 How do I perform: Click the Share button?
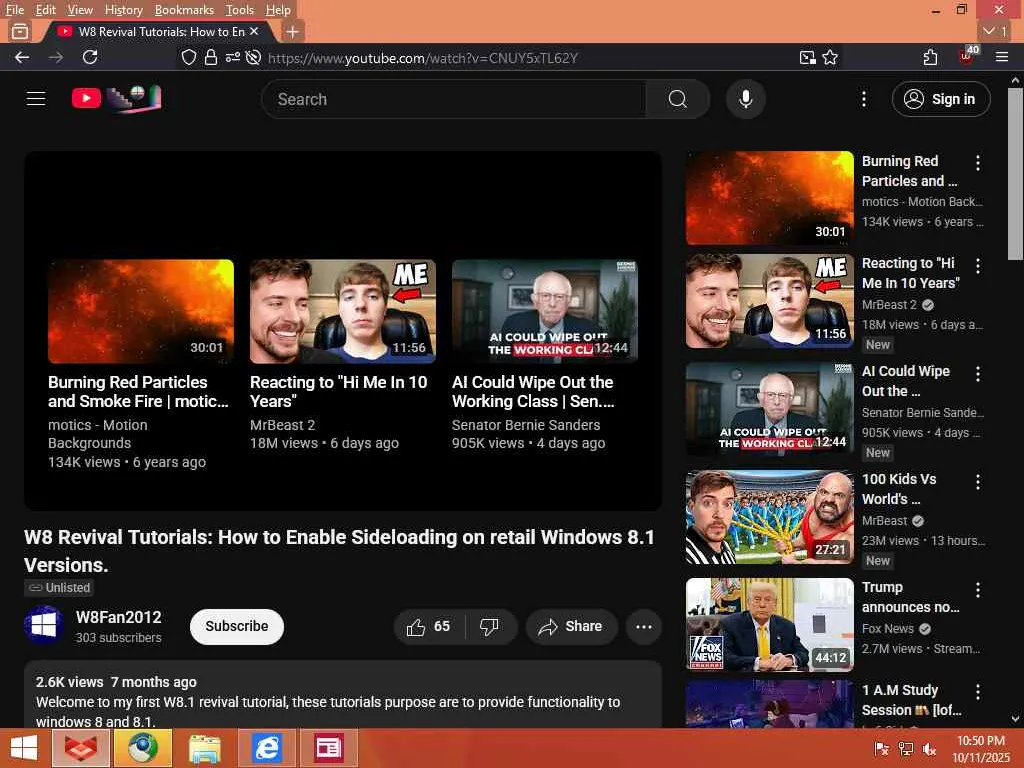point(571,626)
